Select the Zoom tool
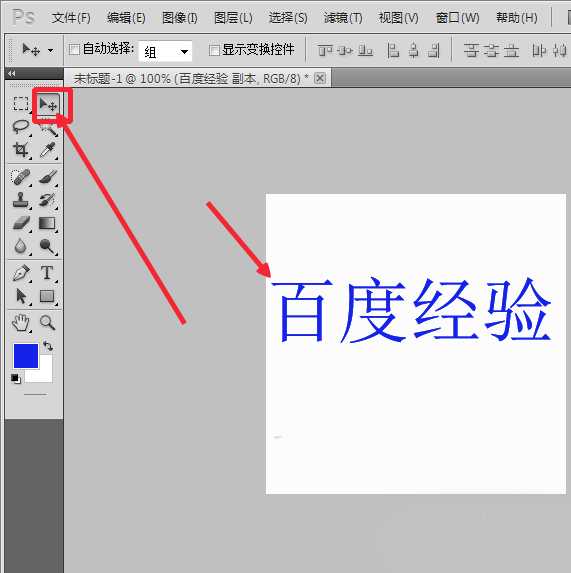 coord(48,323)
